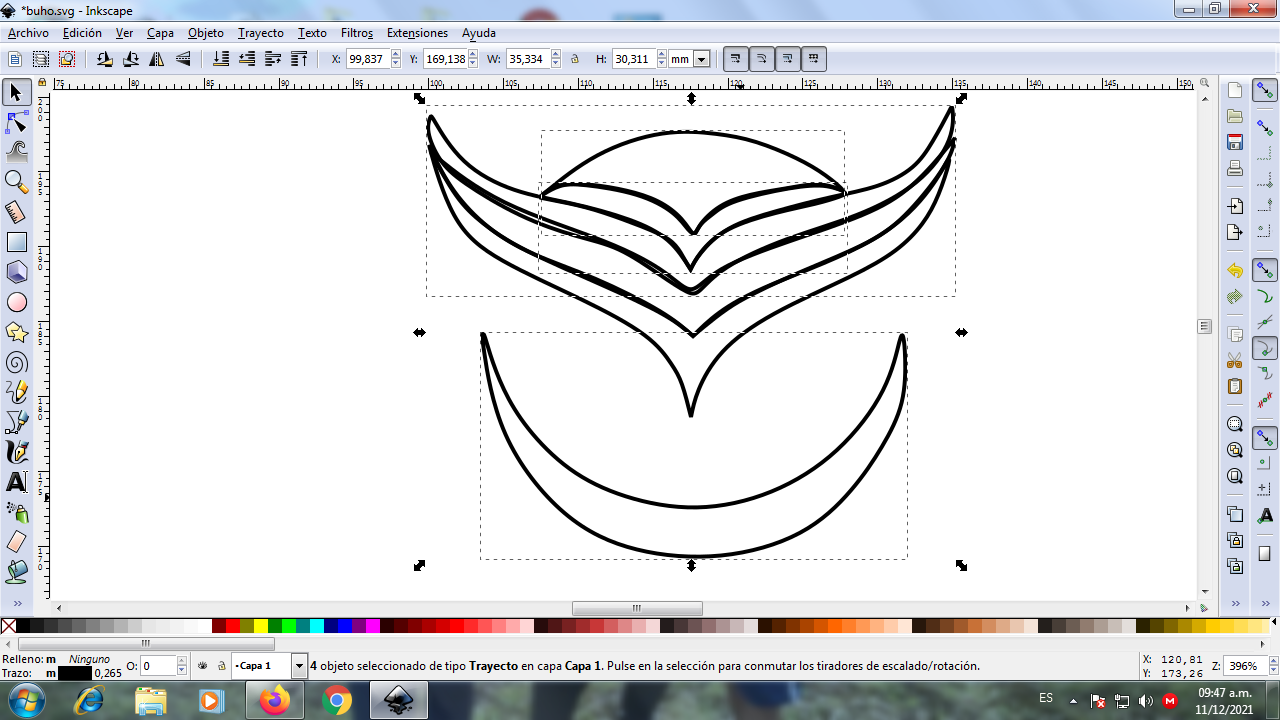The height and width of the screenshot is (720, 1280).
Task: Click horizontal canvas scrollbar thumb
Action: coord(637,608)
